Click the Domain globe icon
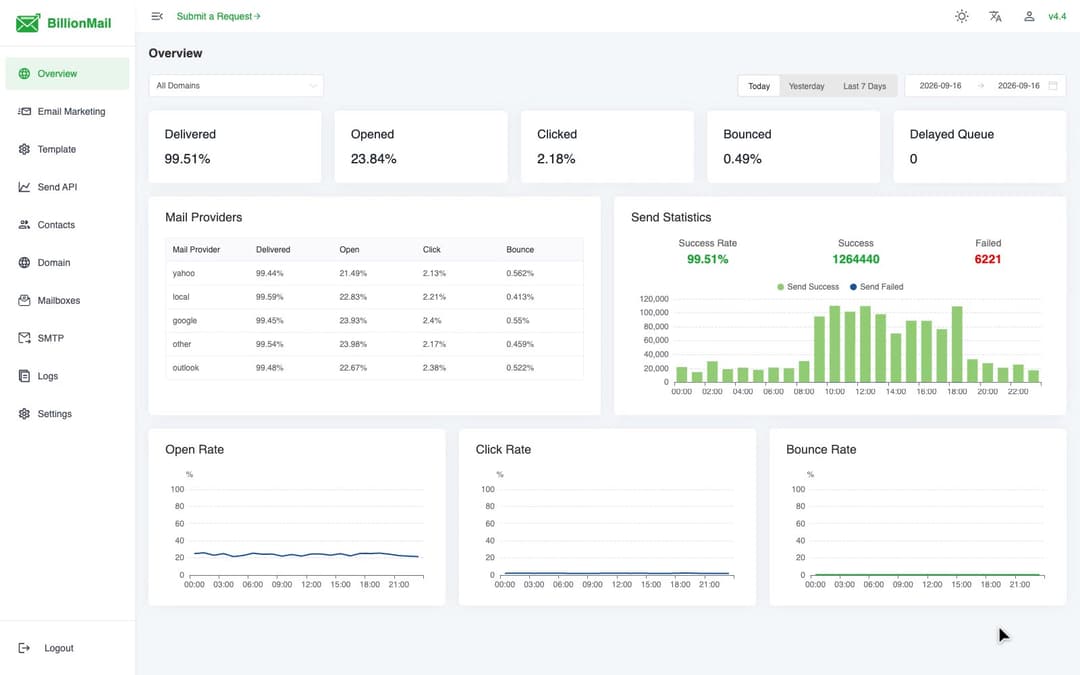 (24, 262)
